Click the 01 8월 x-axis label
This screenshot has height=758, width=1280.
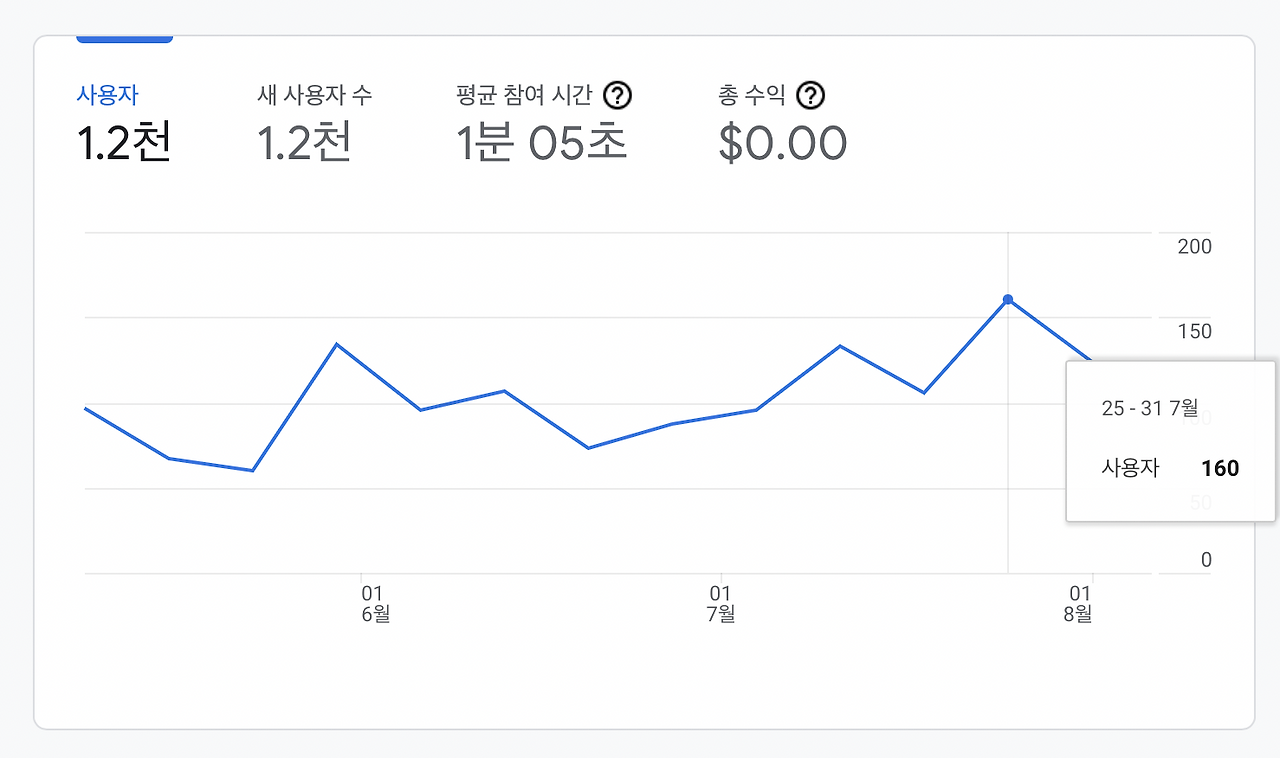pos(1078,604)
